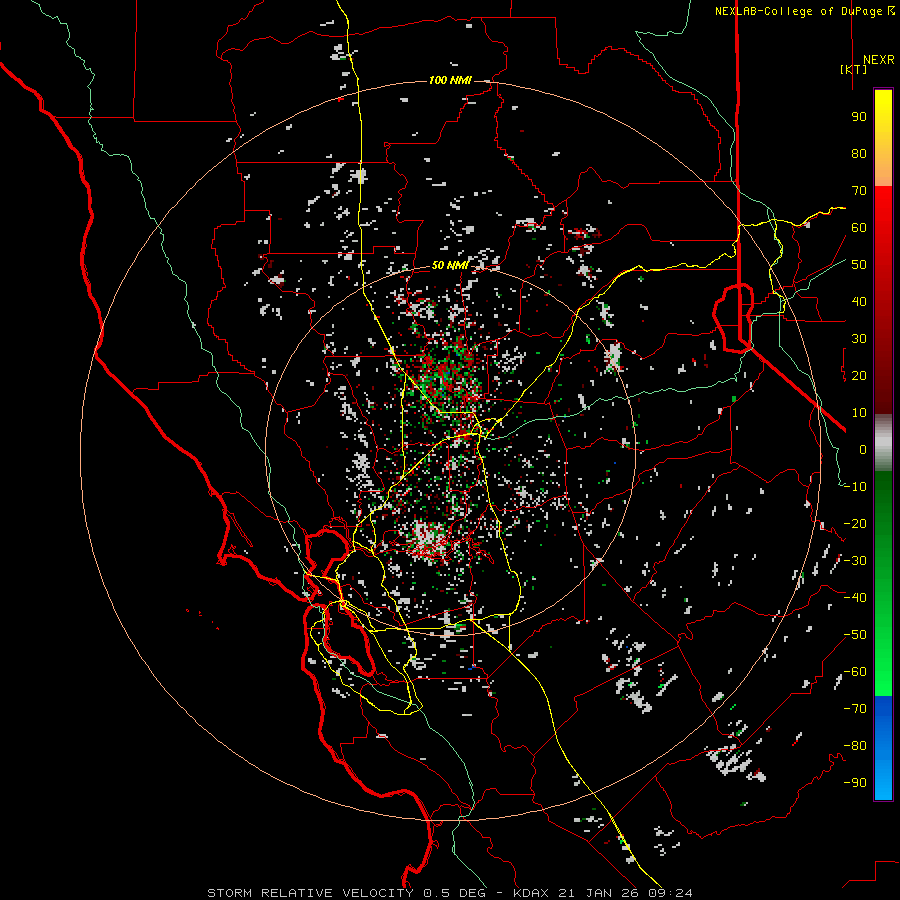Click the positive 10 legend value
This screenshot has height=900, width=900.
pos(859,413)
